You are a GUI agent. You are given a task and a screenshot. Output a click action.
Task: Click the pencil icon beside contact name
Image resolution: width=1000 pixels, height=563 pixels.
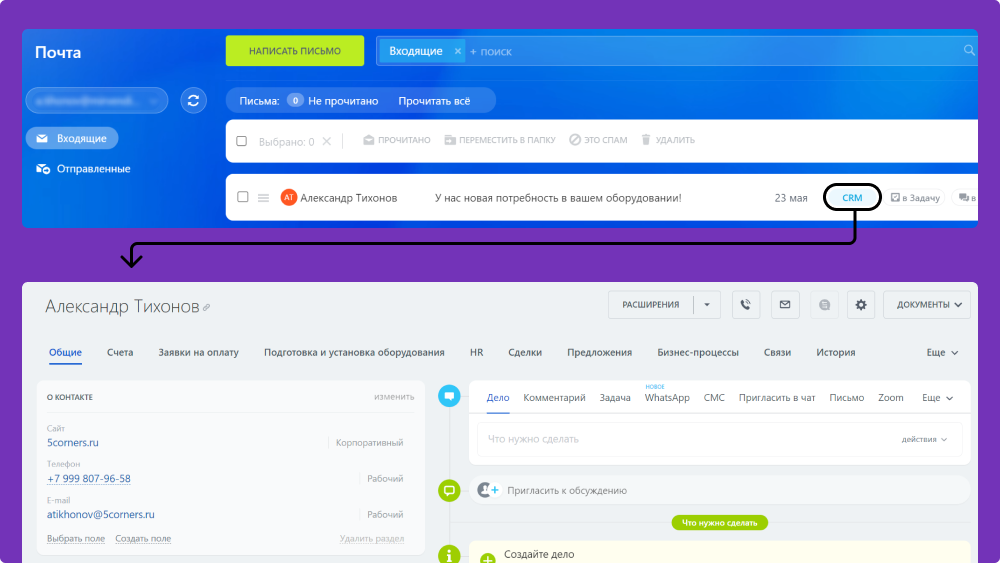point(207,308)
